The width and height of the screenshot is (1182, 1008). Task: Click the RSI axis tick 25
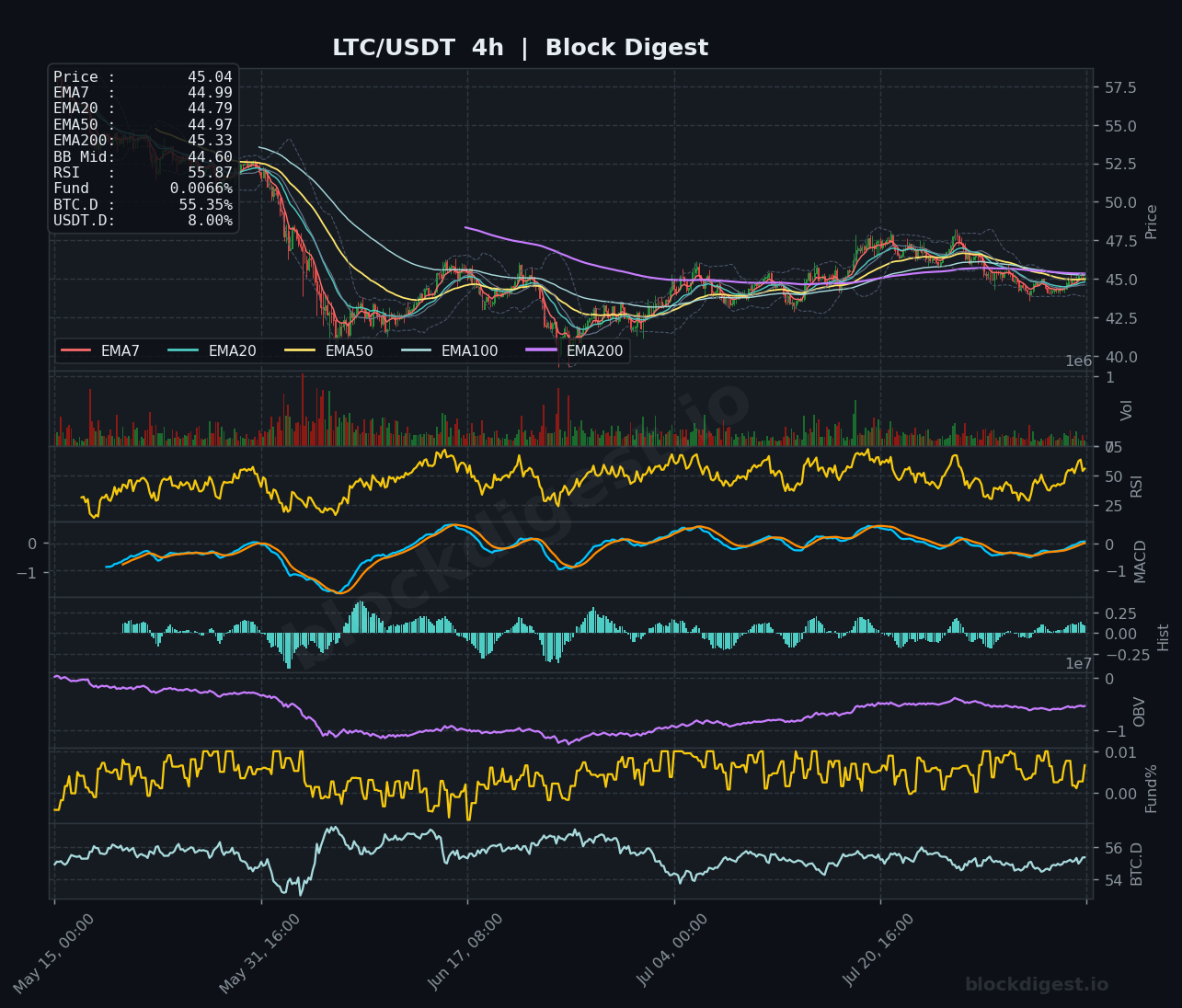(x=1112, y=507)
